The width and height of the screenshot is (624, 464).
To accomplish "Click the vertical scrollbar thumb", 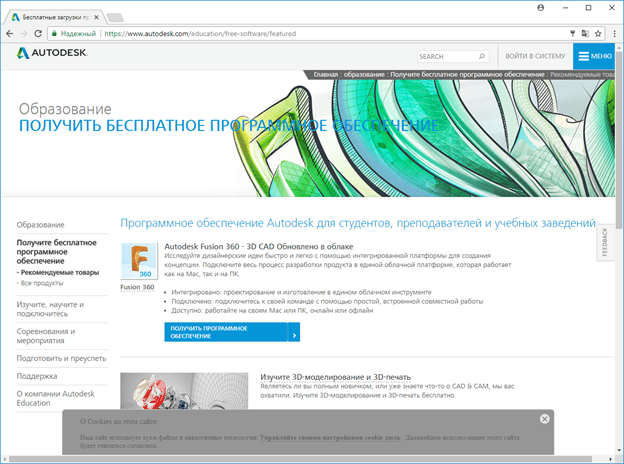I will (619, 140).
